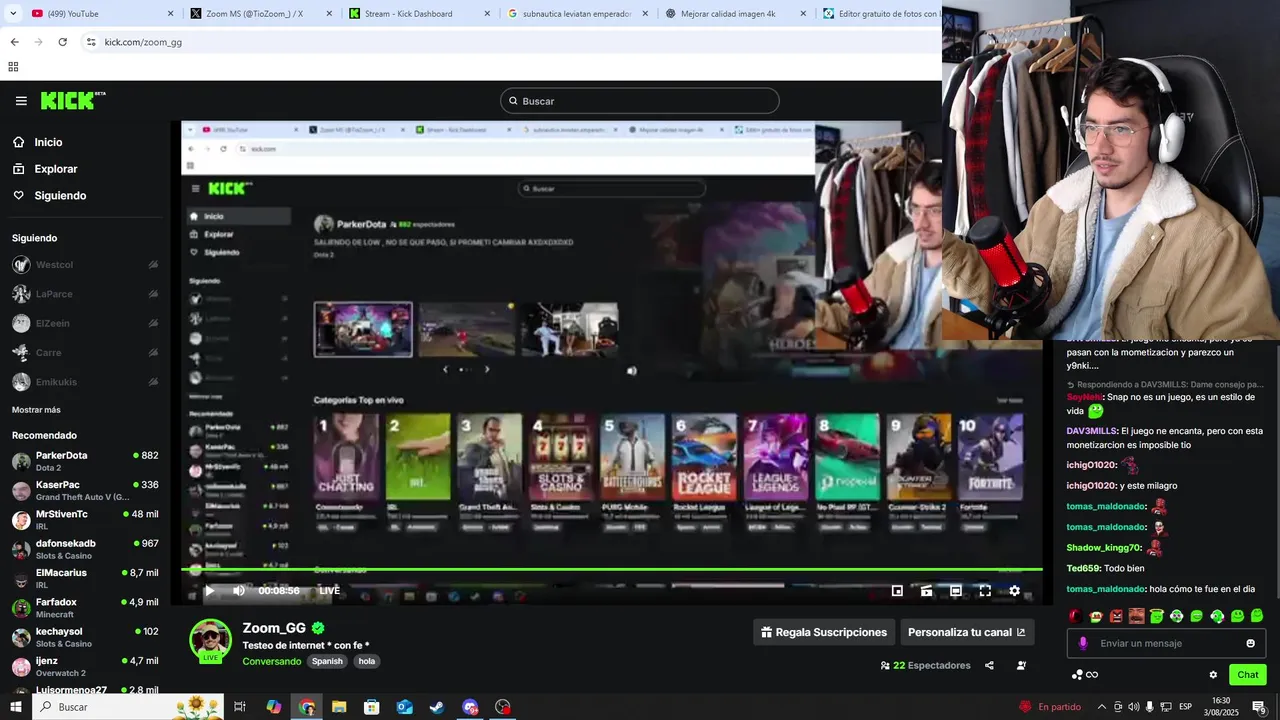The width and height of the screenshot is (1280, 720).
Task: Open Windows Start menu
Action: coord(15,707)
